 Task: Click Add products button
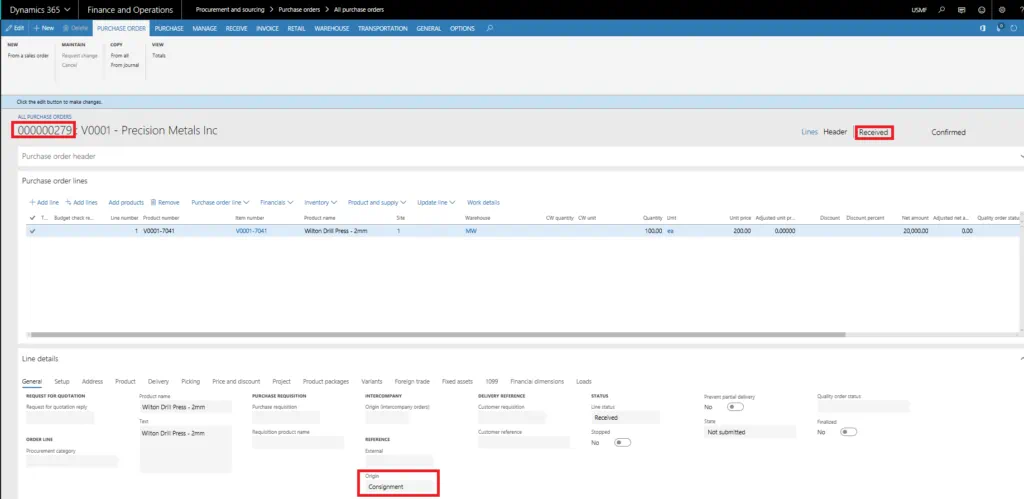(x=126, y=202)
